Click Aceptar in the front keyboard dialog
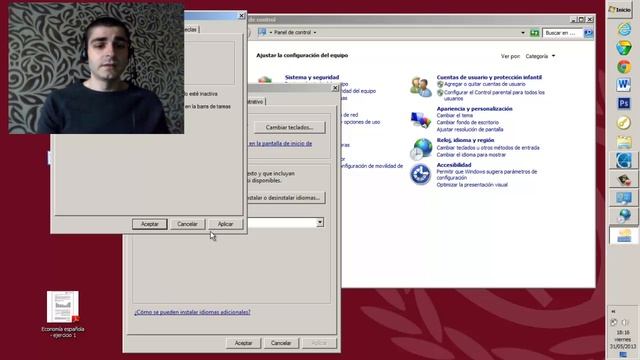Viewport: 640px width, 360px height. [x=149, y=224]
